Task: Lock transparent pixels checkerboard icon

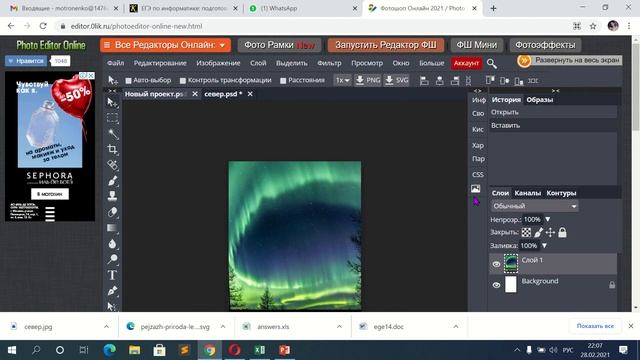Action: pos(526,232)
